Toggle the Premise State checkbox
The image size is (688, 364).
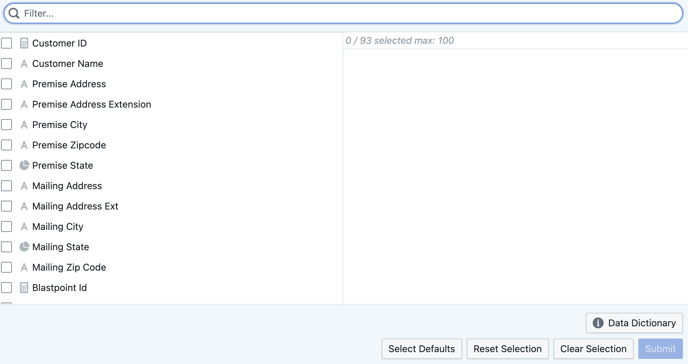click(x=7, y=165)
